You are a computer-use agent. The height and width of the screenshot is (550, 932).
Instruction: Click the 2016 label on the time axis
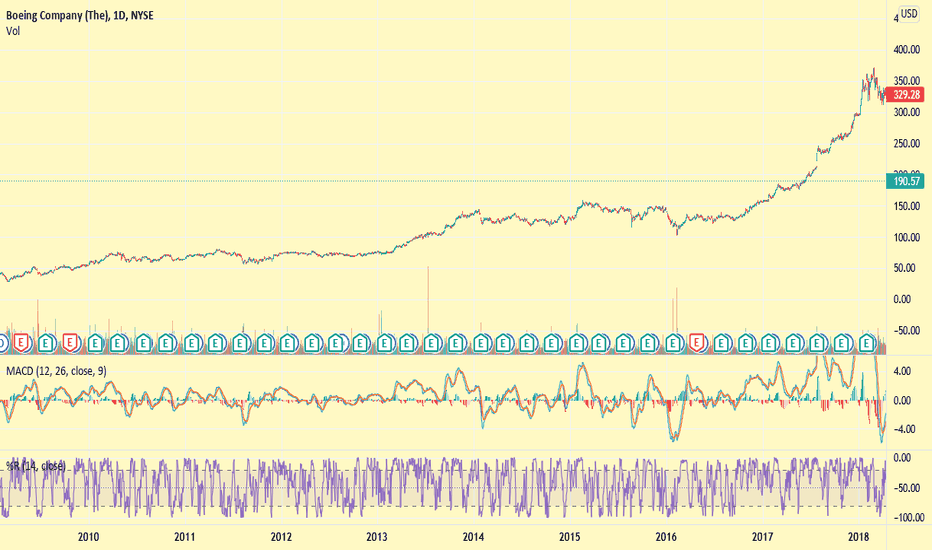point(666,537)
